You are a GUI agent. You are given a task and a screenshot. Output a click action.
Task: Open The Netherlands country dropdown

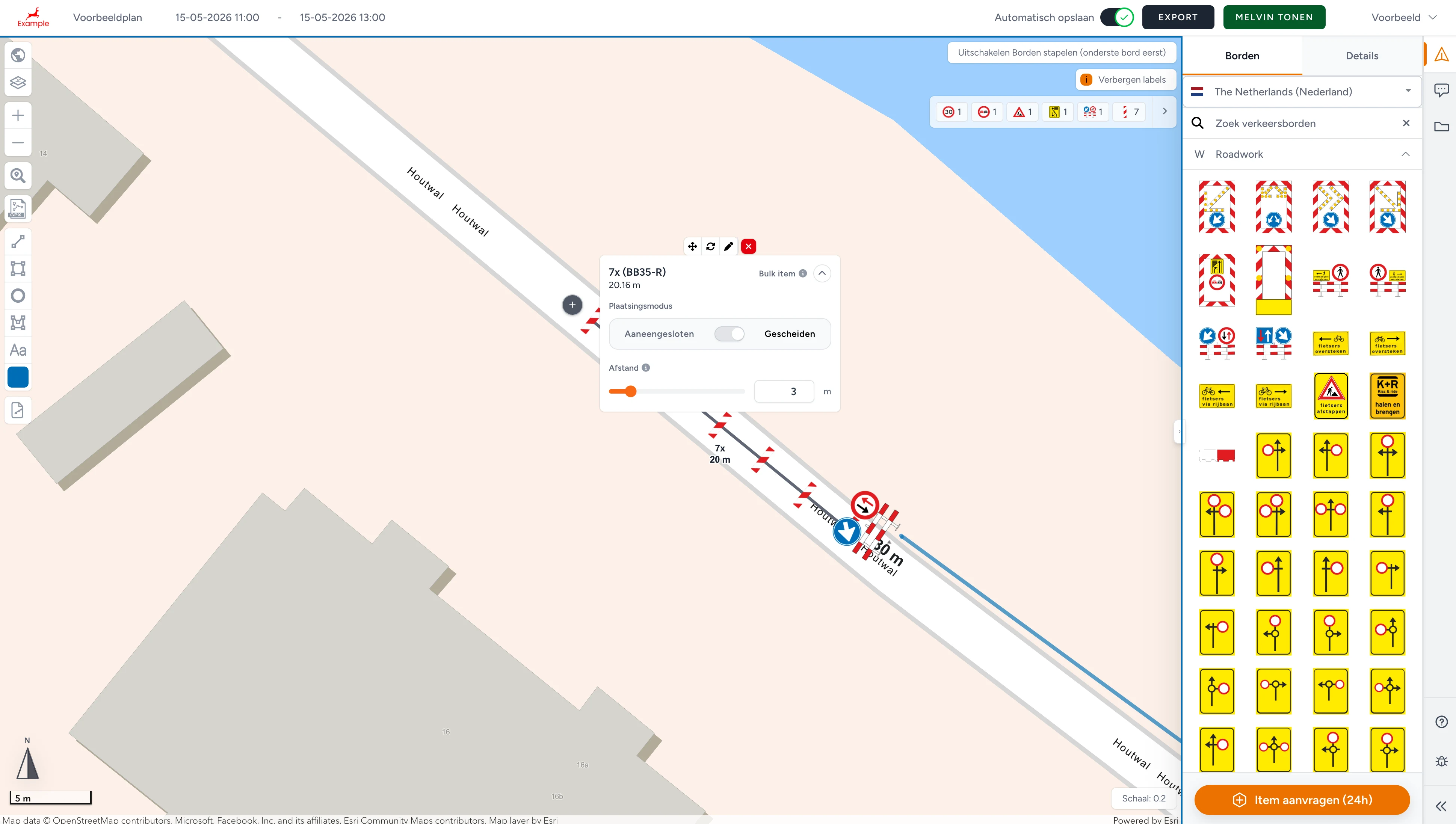1302,92
